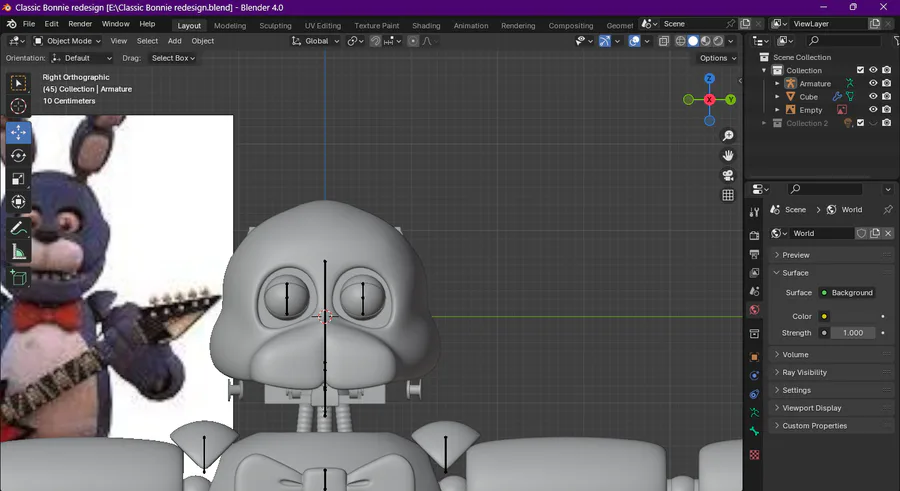
Task: Open Drag Select Box dropdown
Action: pyautogui.click(x=173, y=58)
